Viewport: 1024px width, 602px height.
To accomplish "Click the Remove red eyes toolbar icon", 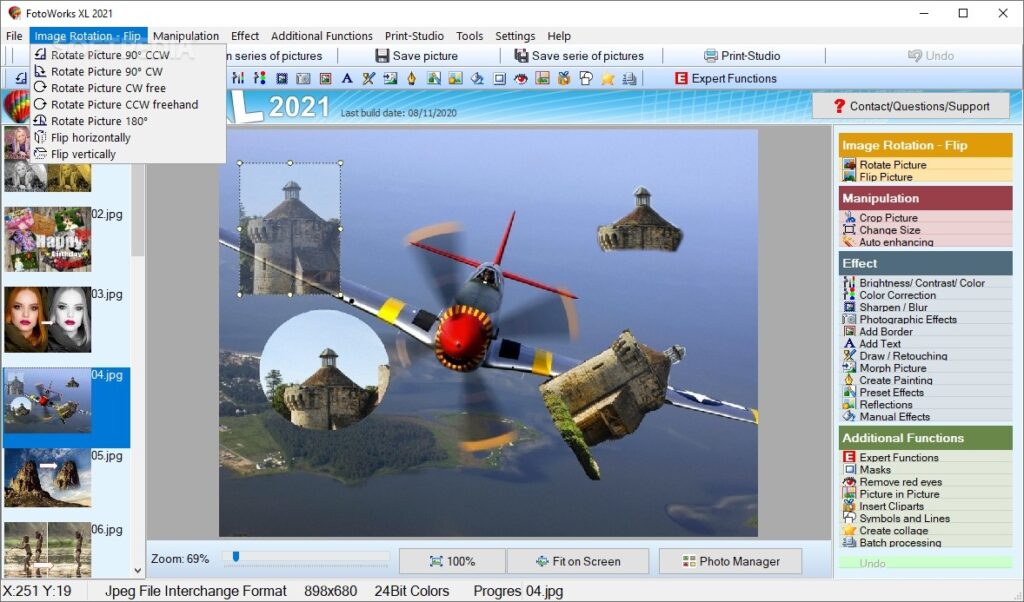I will point(520,78).
